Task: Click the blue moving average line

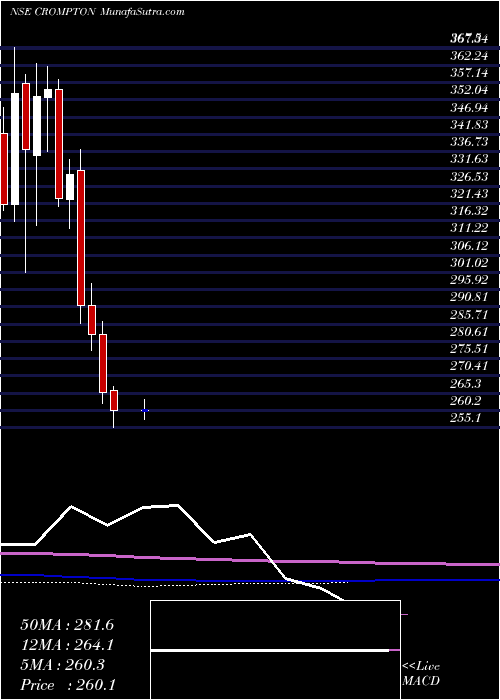Action: (250, 579)
